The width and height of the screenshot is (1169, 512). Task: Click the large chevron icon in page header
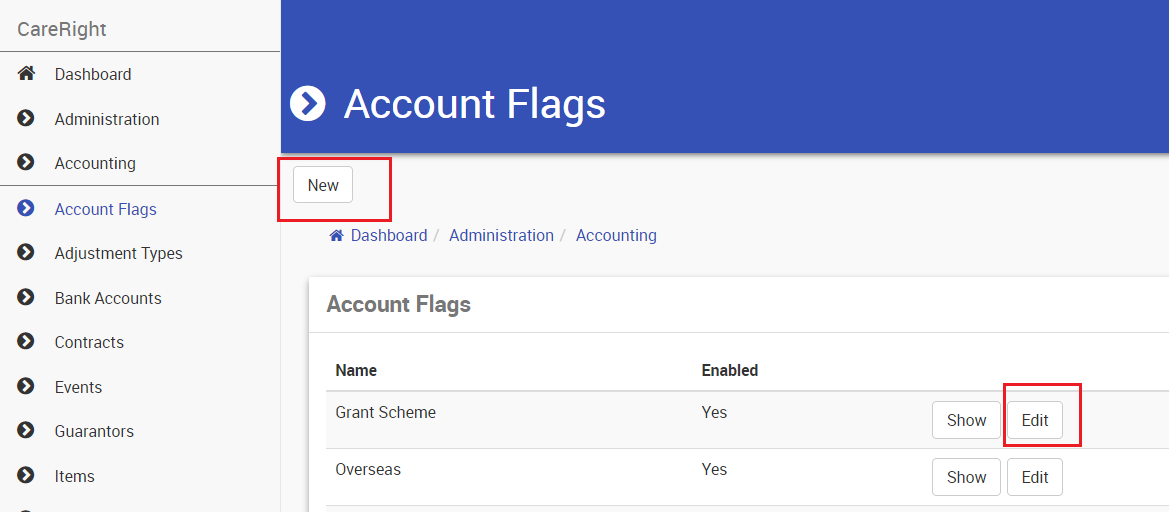point(308,103)
